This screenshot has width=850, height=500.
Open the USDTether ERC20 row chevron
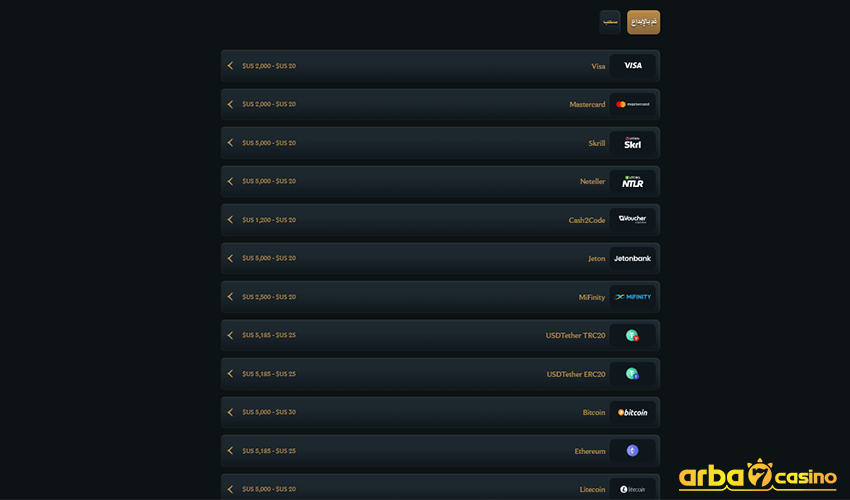(230, 374)
